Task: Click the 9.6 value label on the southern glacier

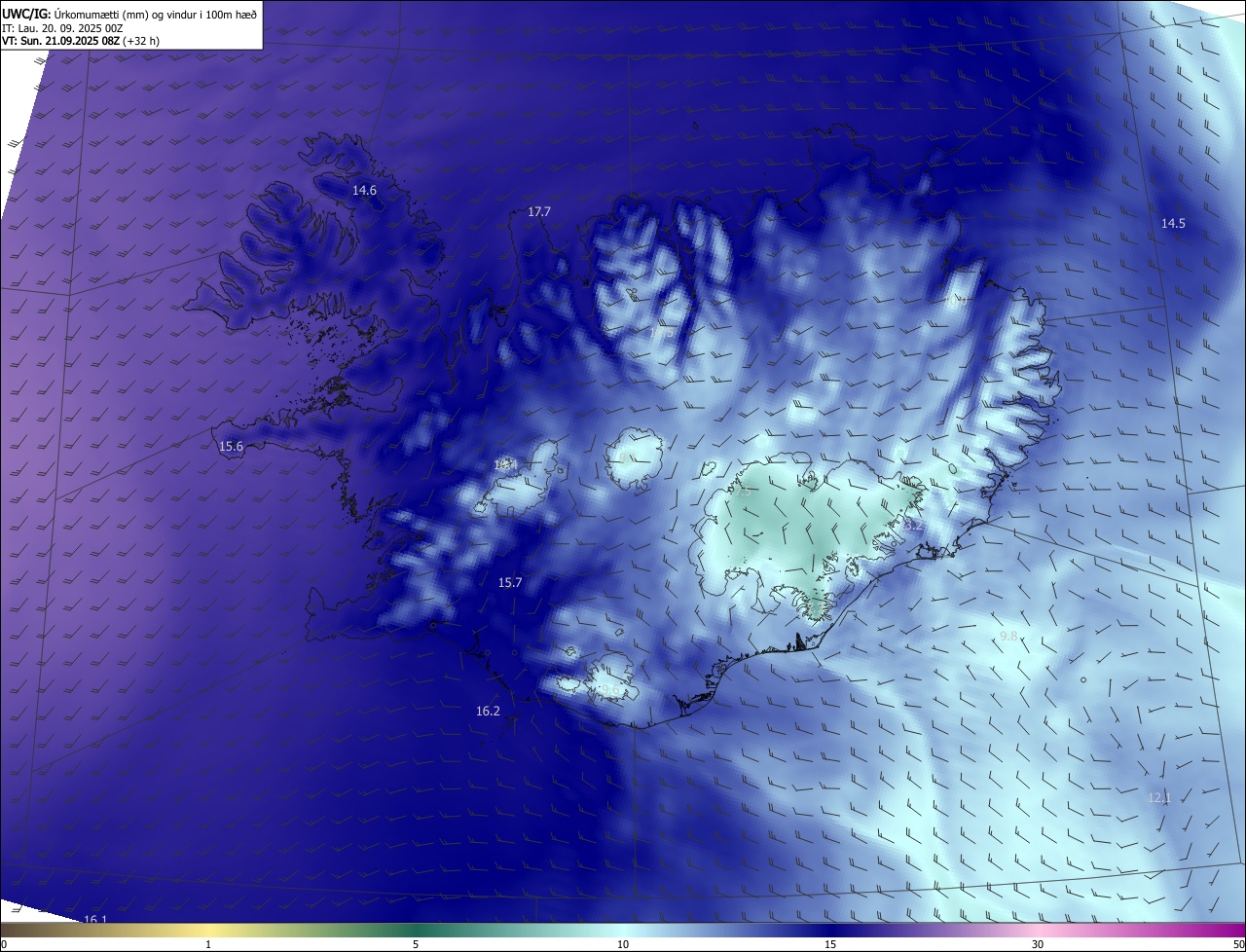Action: 611,689
